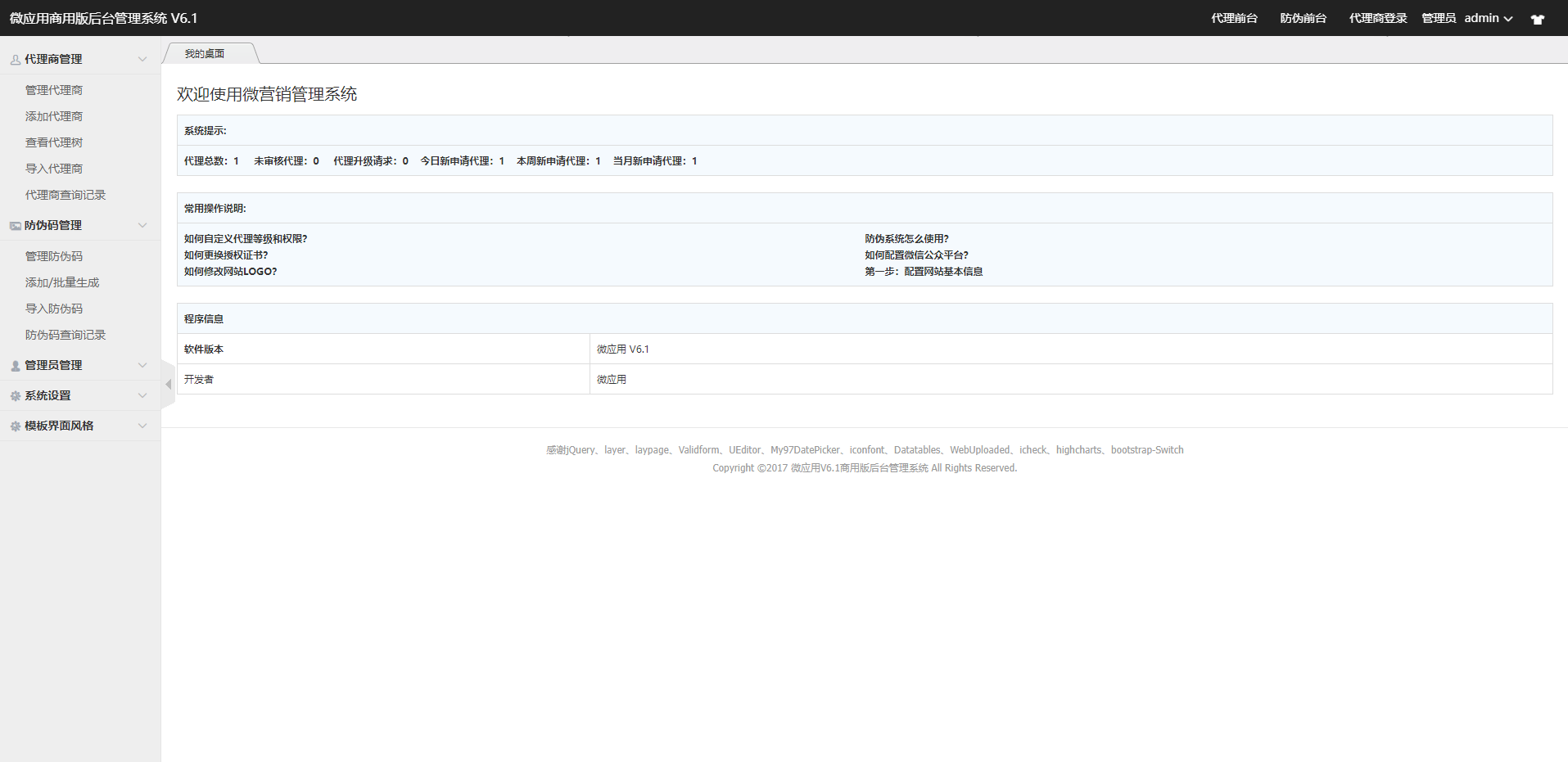This screenshot has height=762, width=1568.
Task: Expand the 管理员管理 section chevron
Action: [x=142, y=365]
